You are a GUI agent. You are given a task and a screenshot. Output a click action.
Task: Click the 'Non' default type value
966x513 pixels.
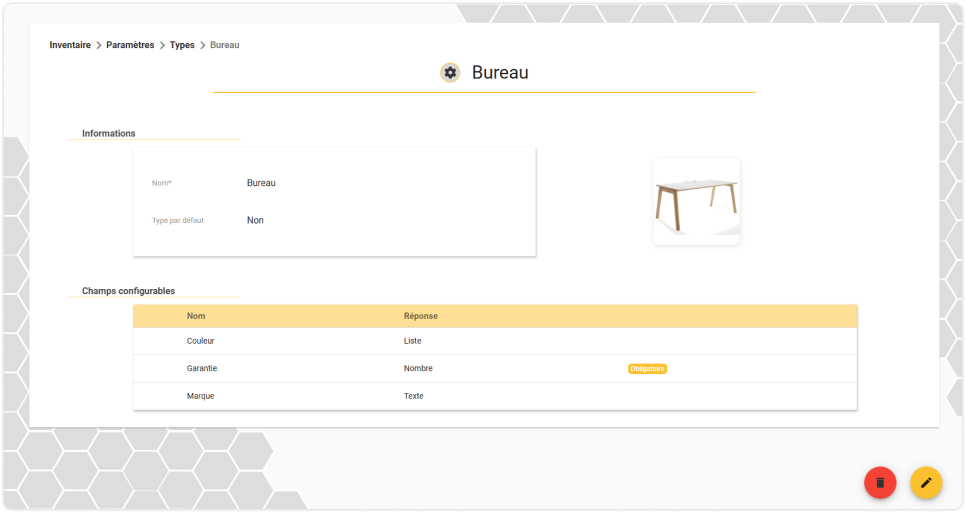(x=255, y=220)
